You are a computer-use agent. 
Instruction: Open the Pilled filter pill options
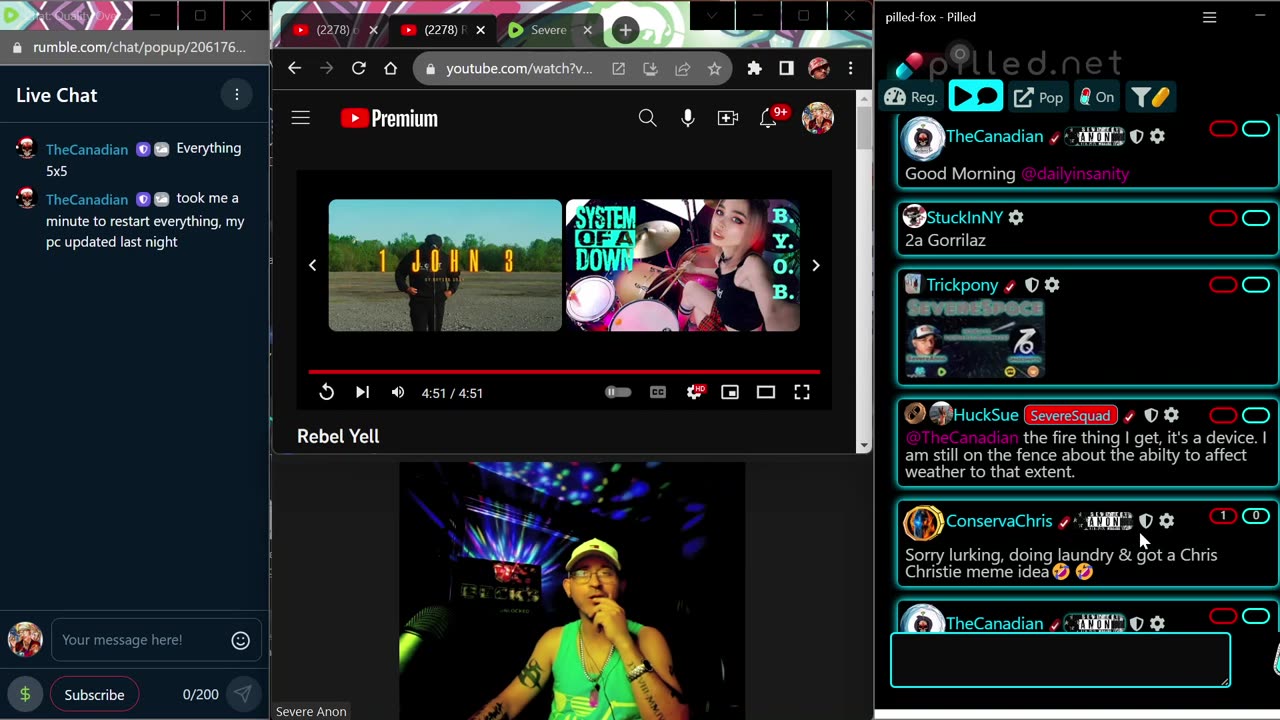point(1150,97)
